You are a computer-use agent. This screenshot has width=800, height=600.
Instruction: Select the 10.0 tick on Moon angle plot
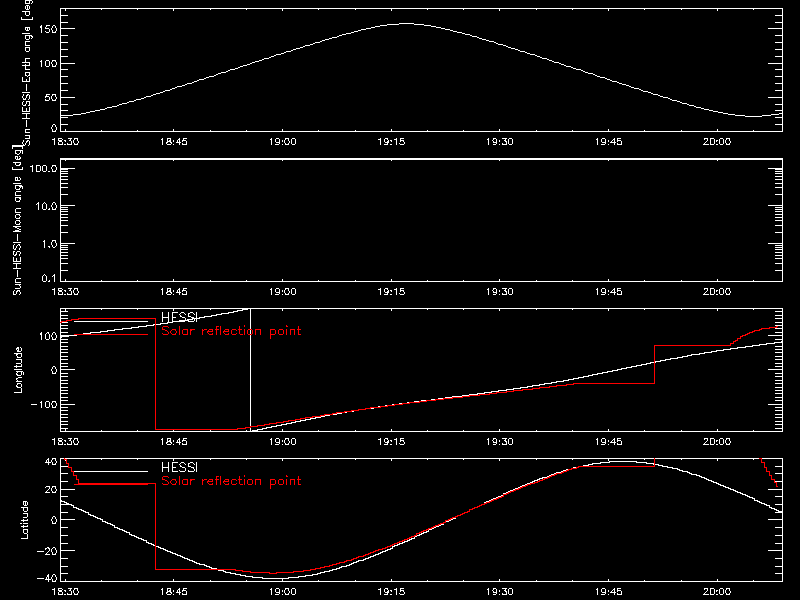[46, 207]
